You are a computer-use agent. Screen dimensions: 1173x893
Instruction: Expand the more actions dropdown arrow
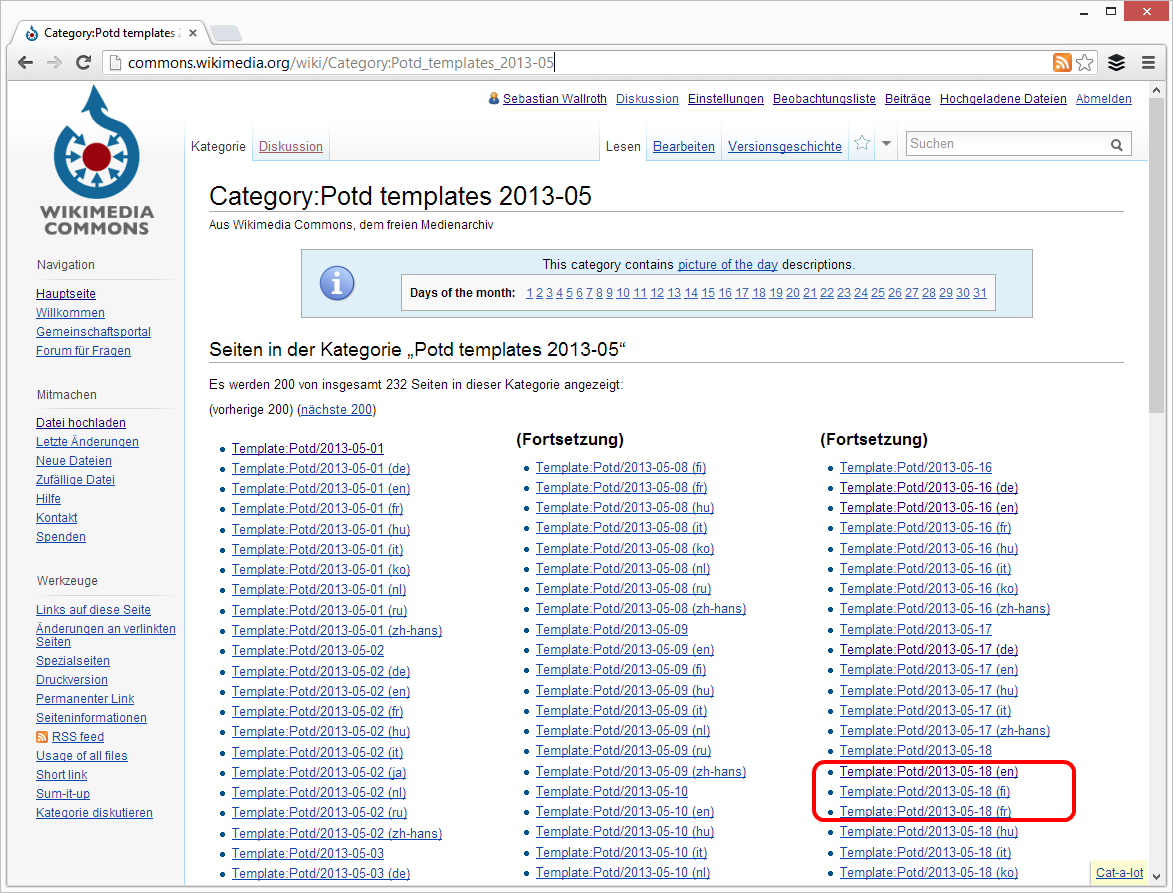click(886, 144)
